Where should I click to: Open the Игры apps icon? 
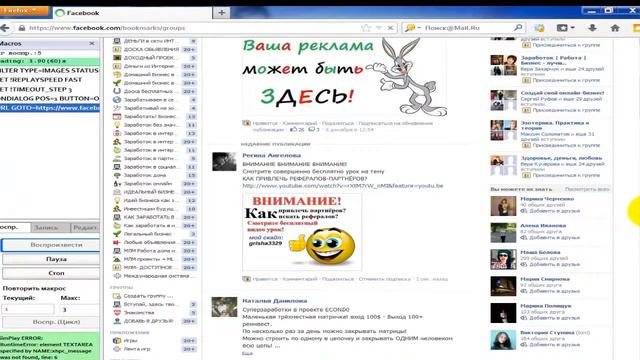117,340
